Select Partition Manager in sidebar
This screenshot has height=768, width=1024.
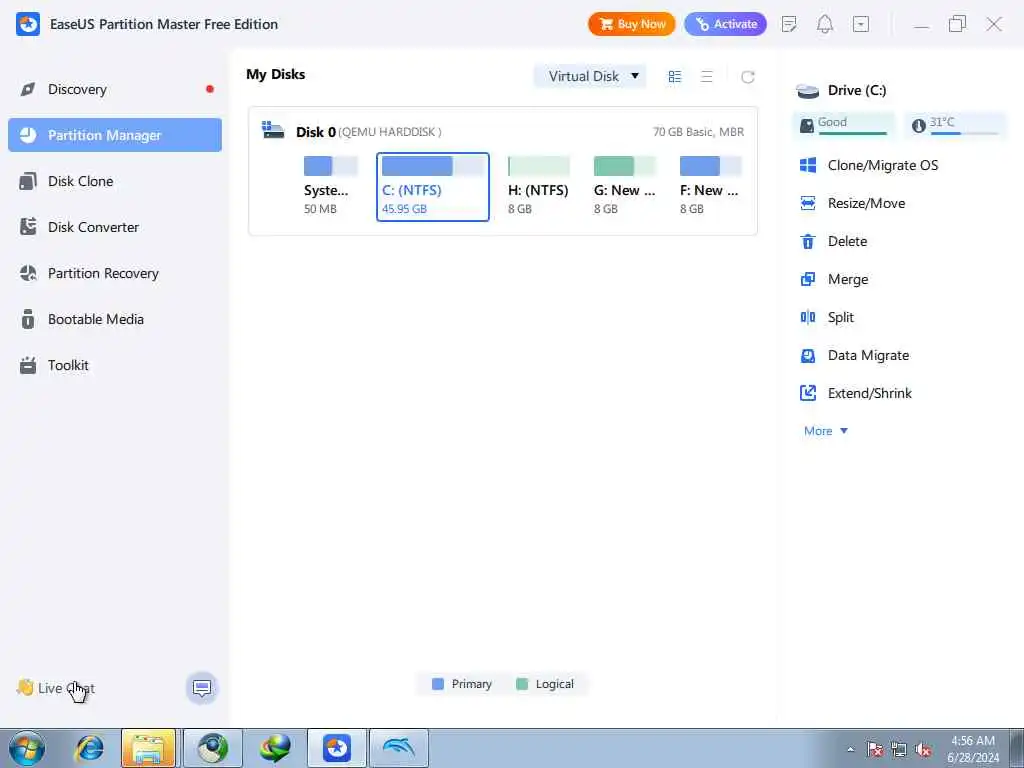[114, 135]
